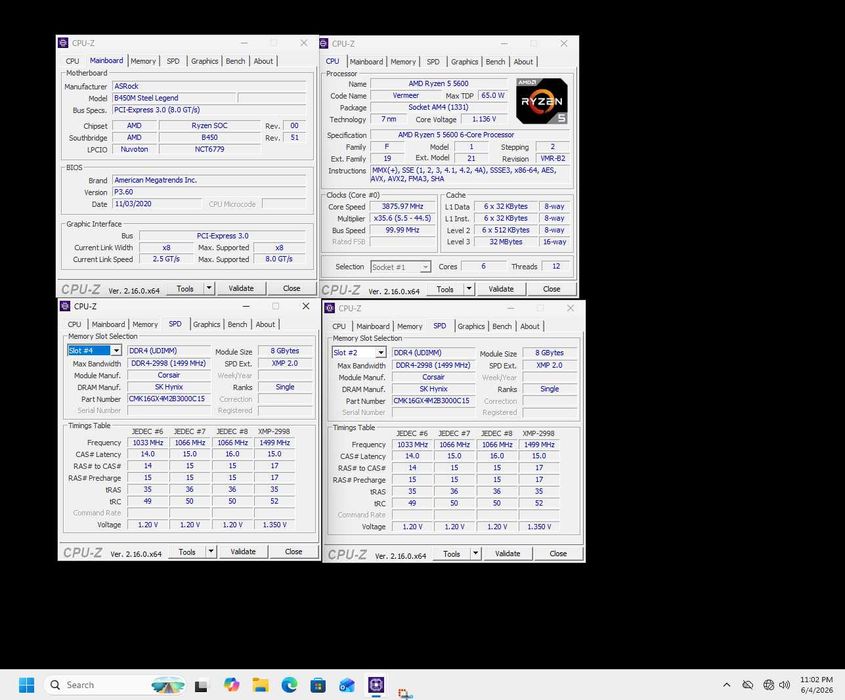Open the Slot #4 memory slot dropdown
This screenshot has height=700, width=845.
(116, 350)
